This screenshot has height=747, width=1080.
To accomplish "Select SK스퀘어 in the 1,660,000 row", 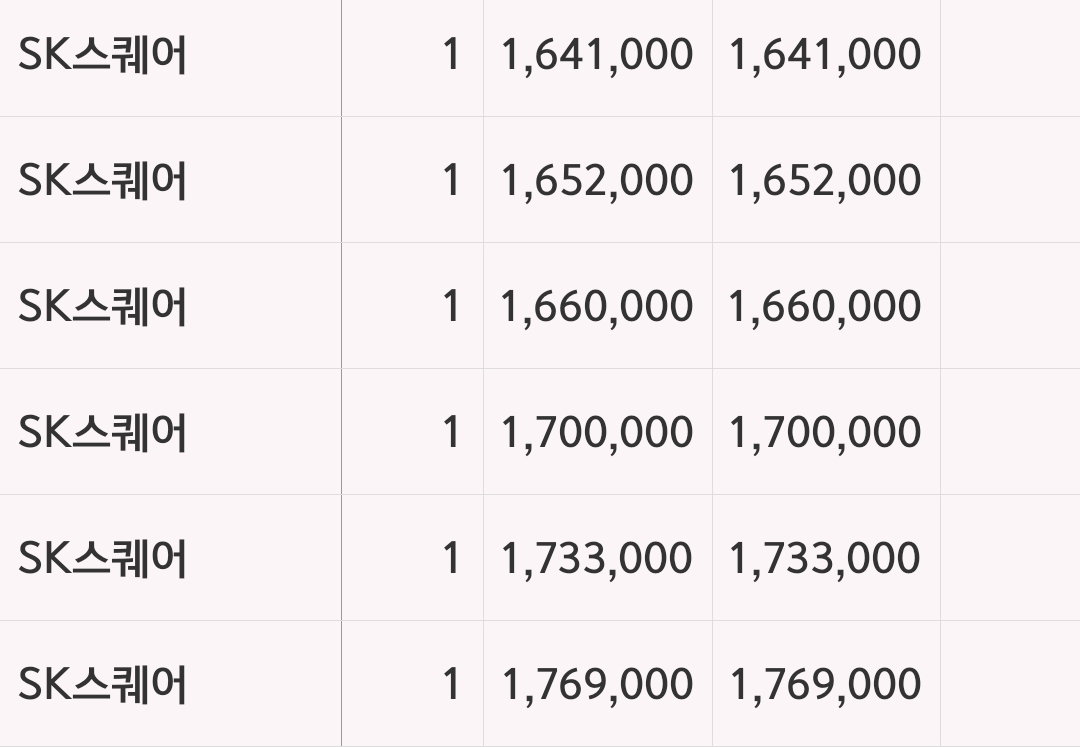I will [103, 307].
